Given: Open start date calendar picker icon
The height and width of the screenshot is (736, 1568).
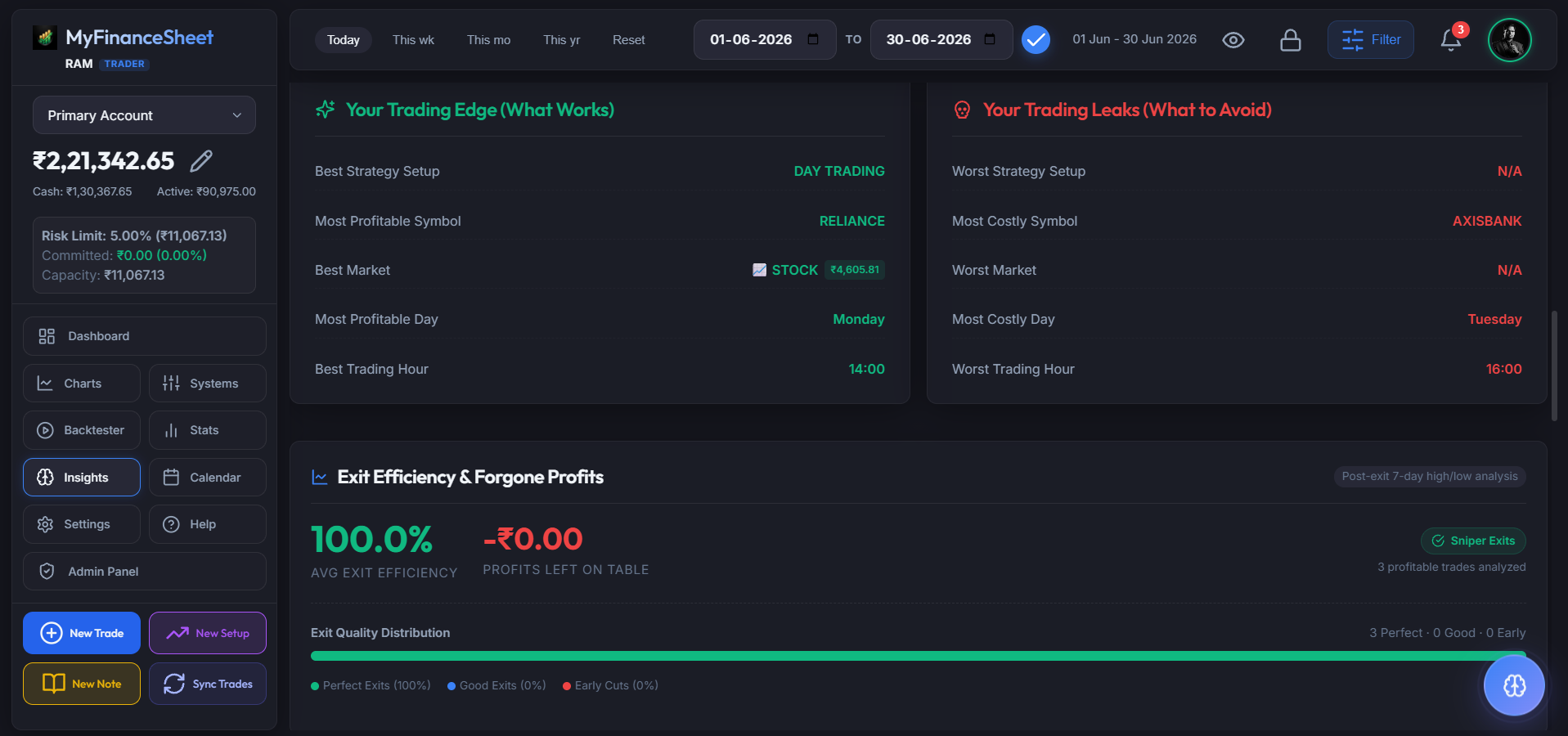Looking at the screenshot, I should tap(813, 39).
